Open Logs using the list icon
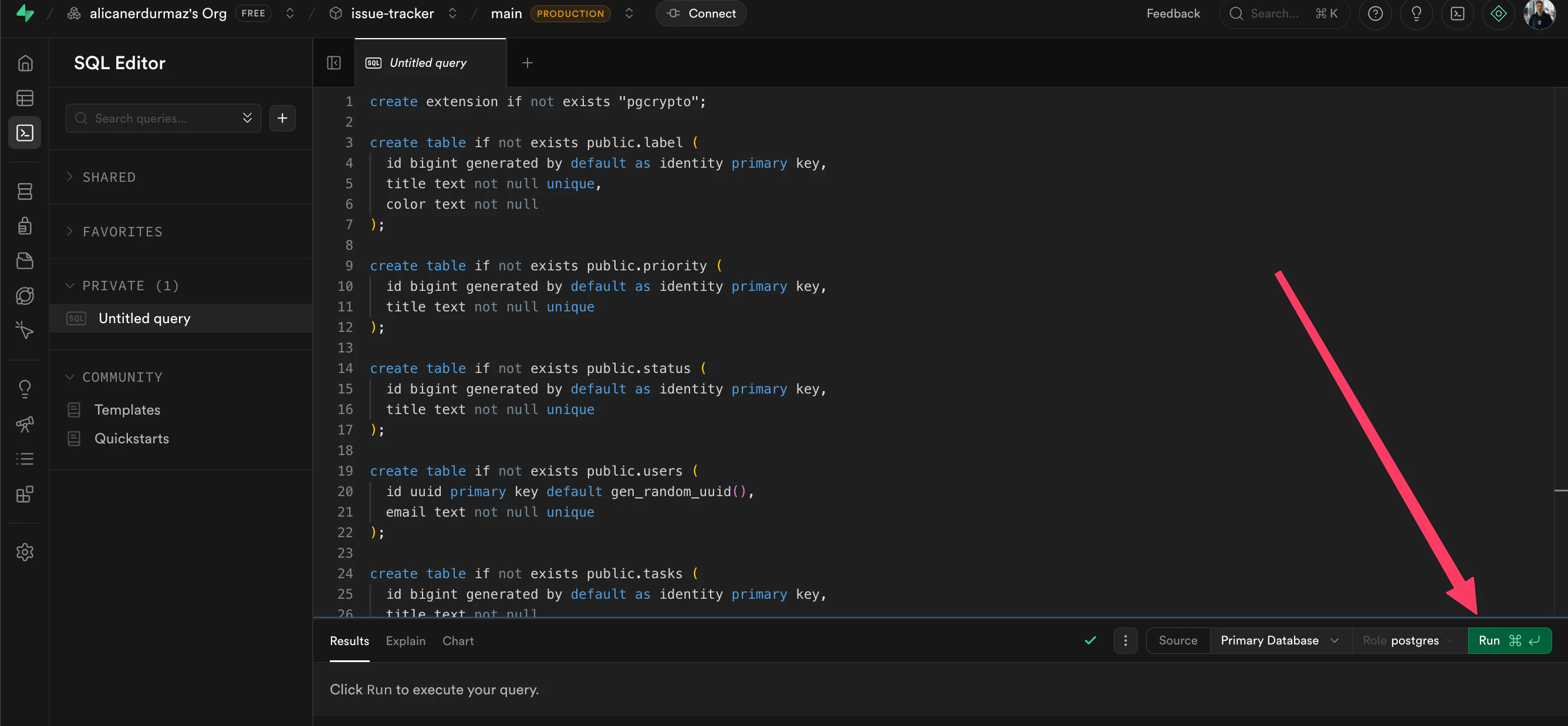This screenshot has width=1568, height=726. 25,459
